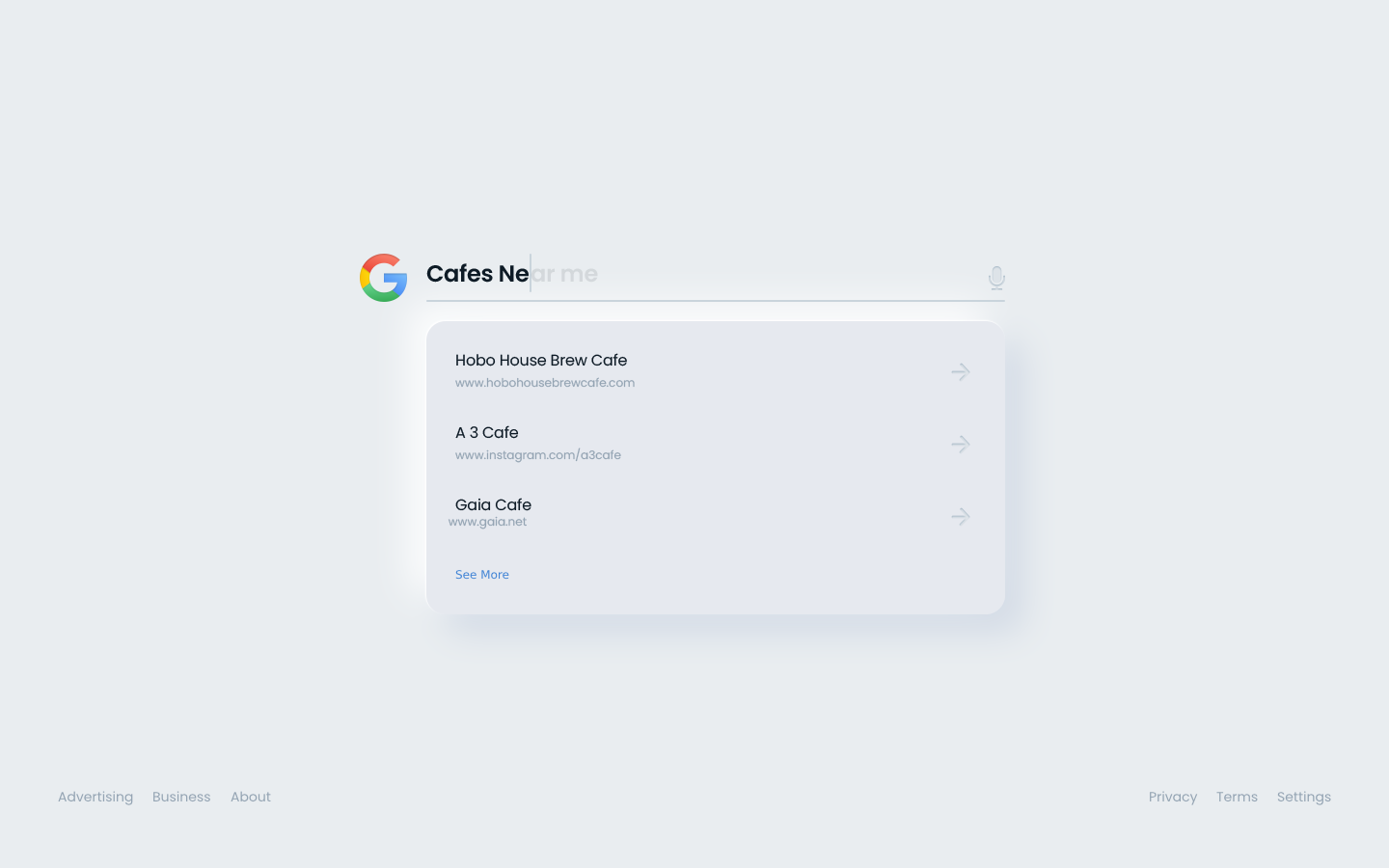The image size is (1389, 868).
Task: Click the Google logo icon
Action: (x=383, y=278)
